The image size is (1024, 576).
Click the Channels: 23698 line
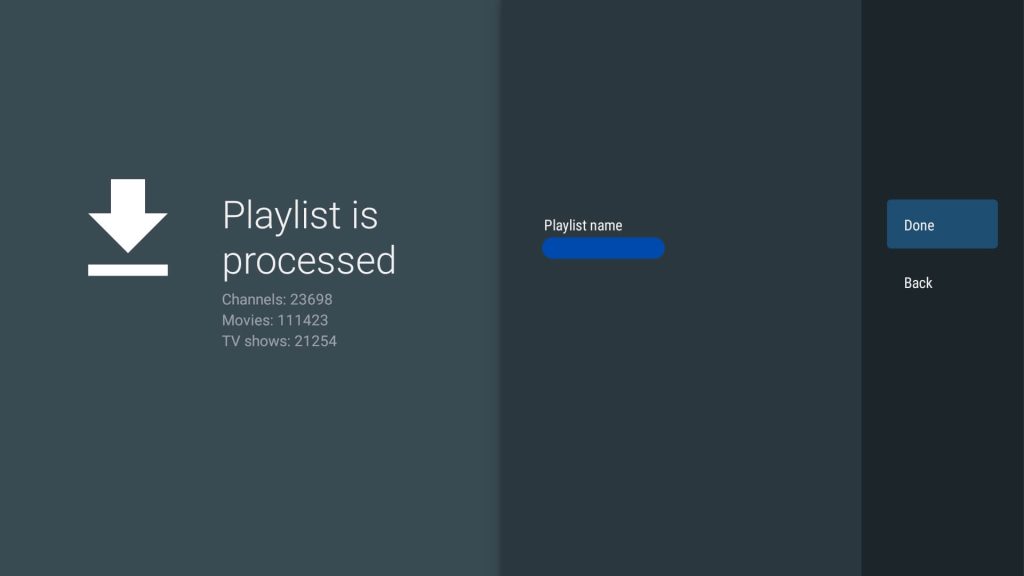click(x=277, y=299)
